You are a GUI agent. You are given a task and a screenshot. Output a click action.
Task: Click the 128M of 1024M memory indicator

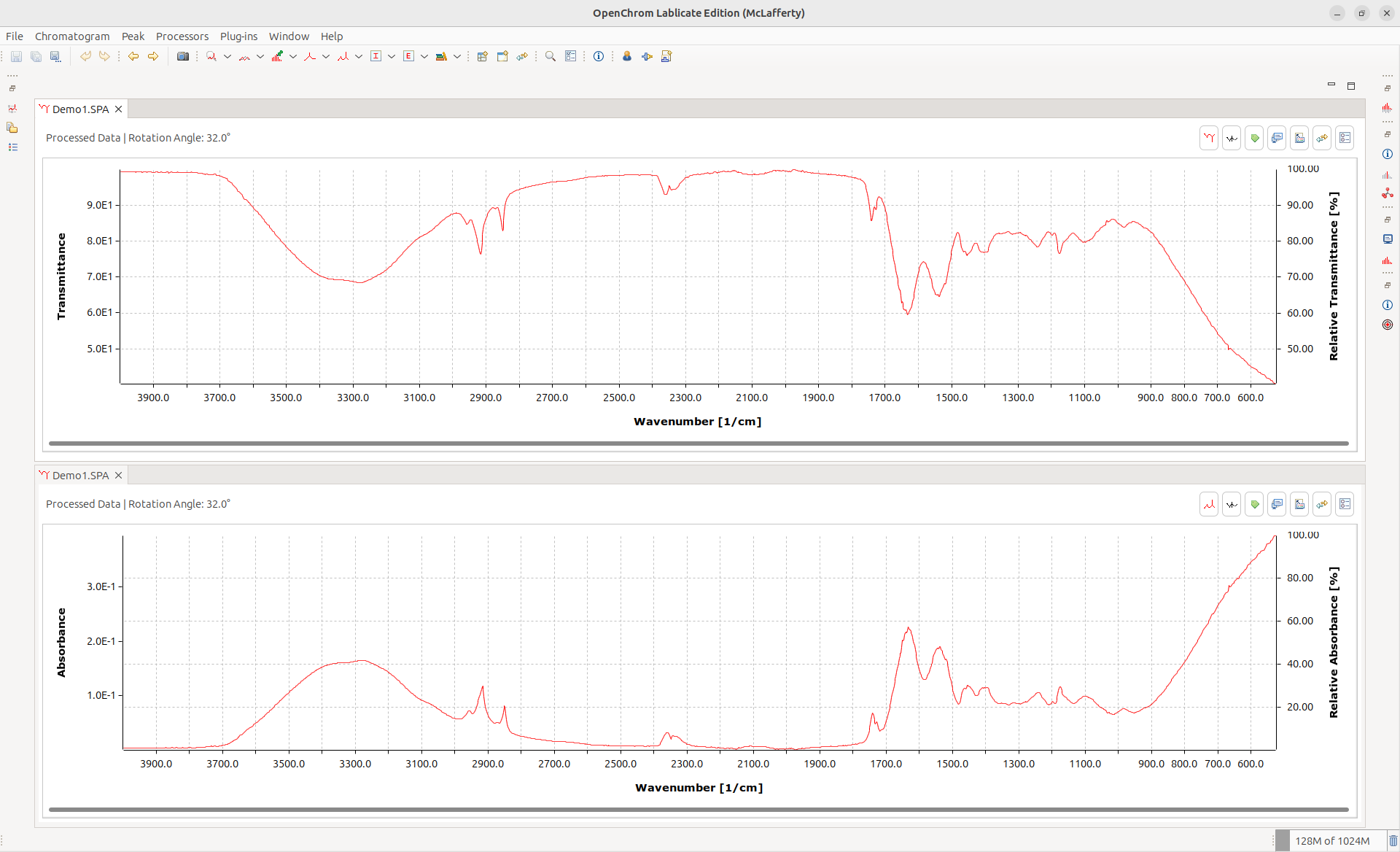point(1331,840)
